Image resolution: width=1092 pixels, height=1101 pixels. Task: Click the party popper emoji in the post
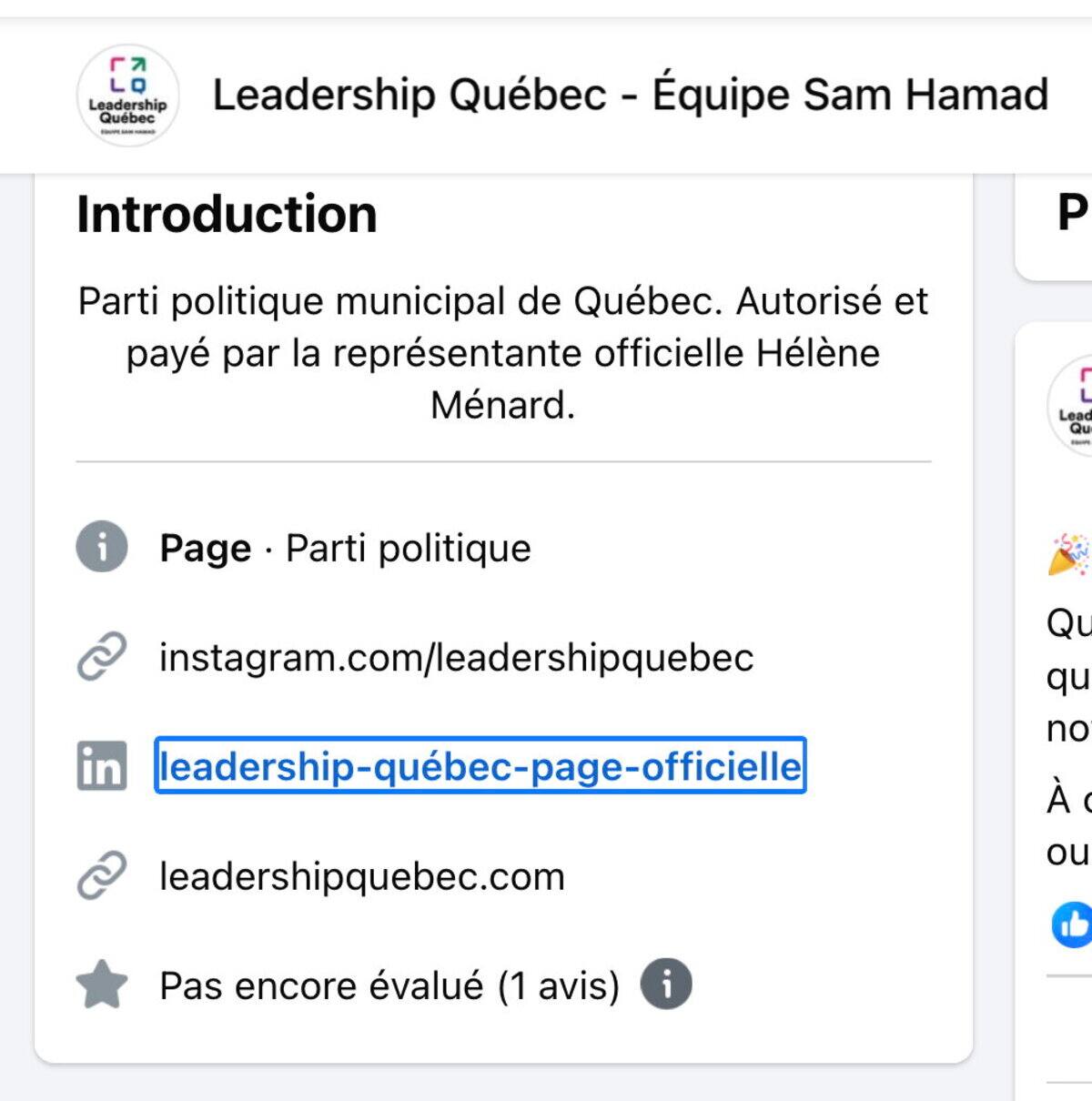(x=1069, y=554)
